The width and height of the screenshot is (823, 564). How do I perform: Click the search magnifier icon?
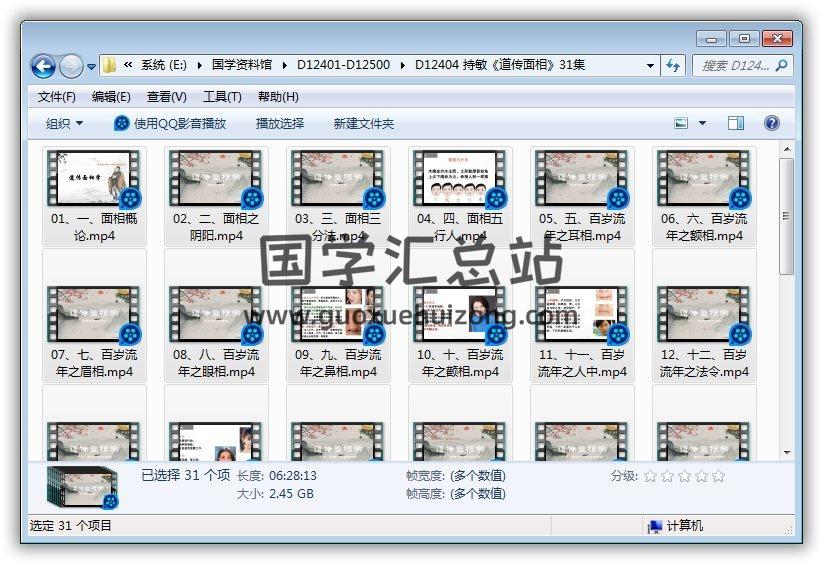tap(782, 65)
